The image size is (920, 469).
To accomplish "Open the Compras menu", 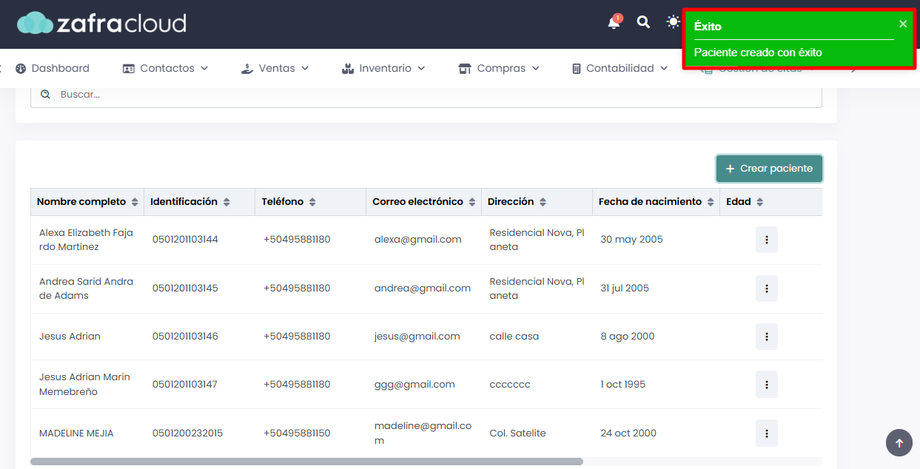I will [x=499, y=68].
